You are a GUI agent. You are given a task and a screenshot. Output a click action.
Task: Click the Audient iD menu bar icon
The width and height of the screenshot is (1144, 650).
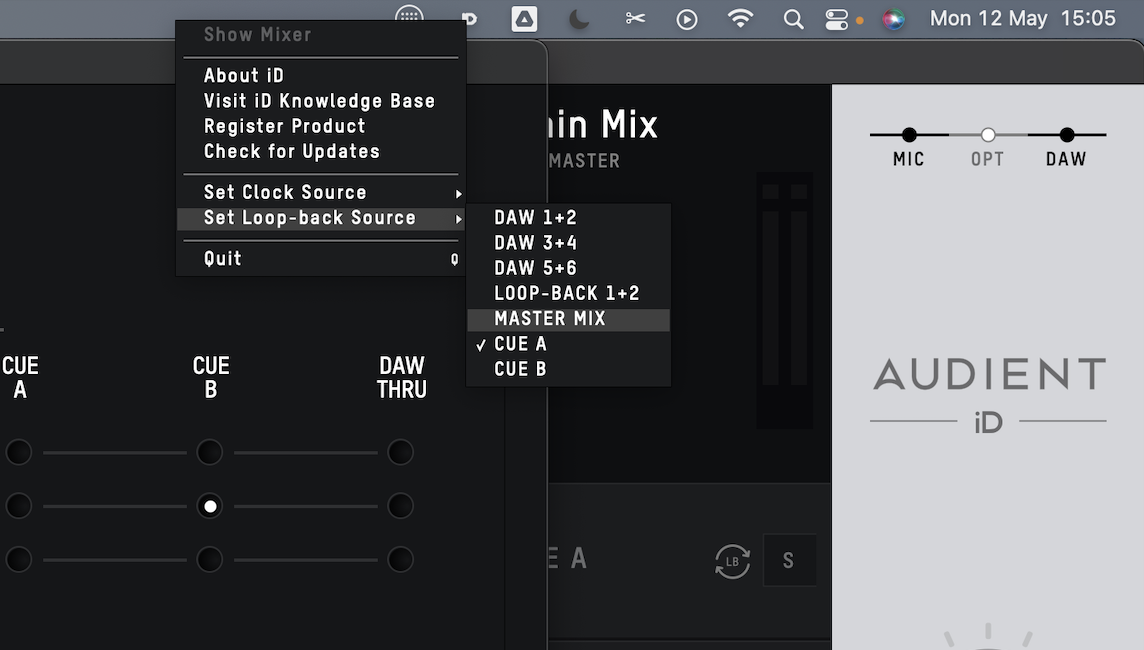469,19
